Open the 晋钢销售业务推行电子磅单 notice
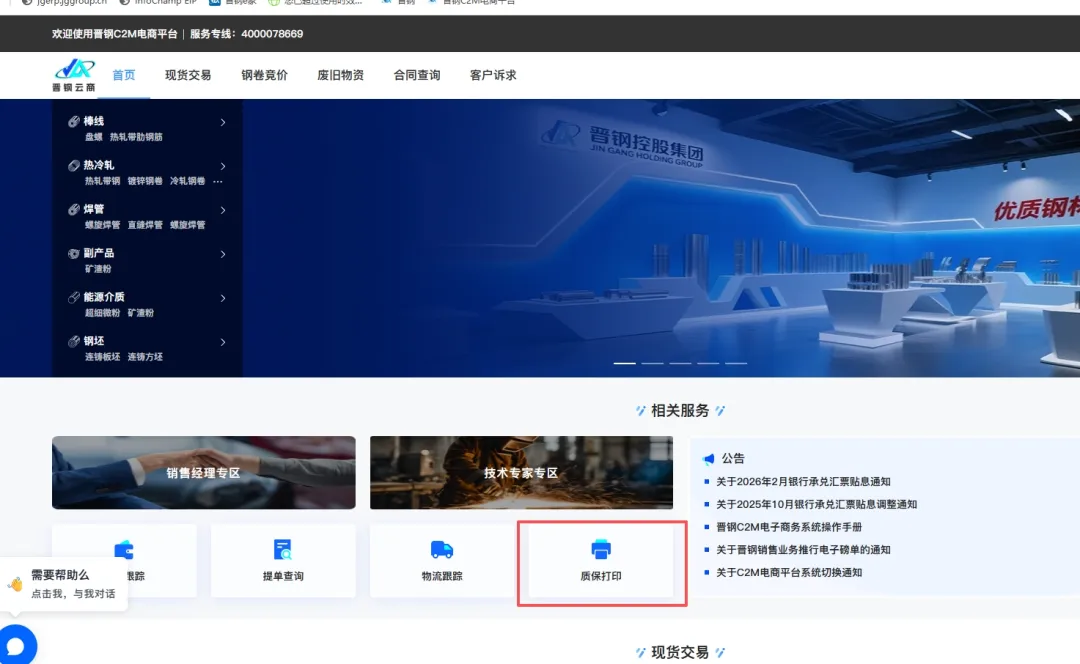 click(803, 550)
